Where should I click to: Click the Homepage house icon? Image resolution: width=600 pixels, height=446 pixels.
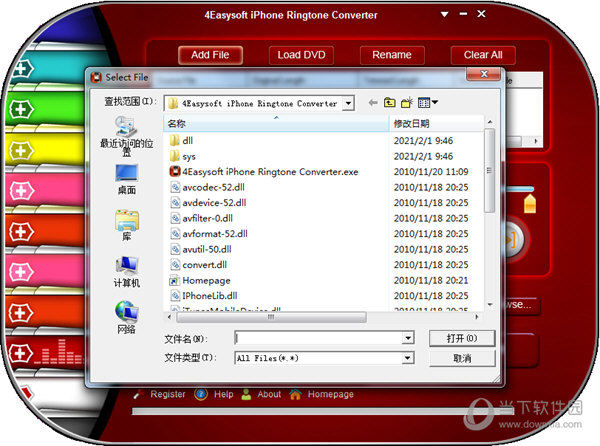tap(295, 394)
